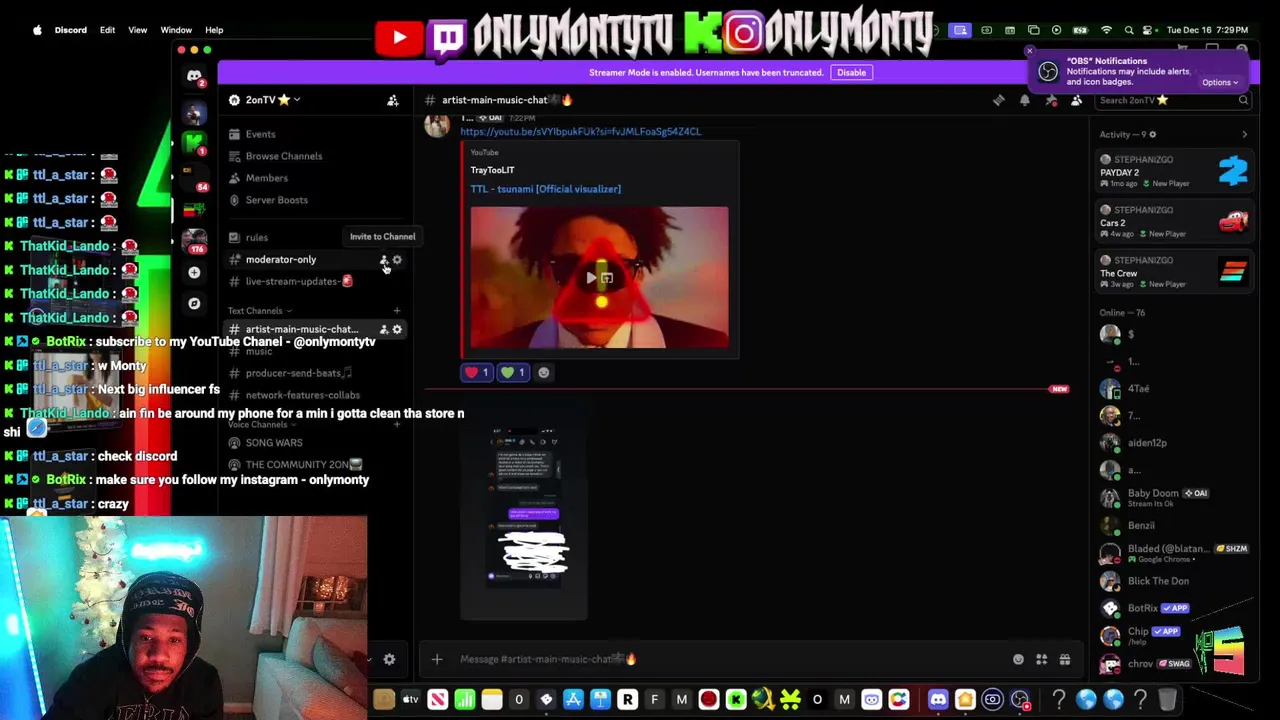
Task: Click add reaction smiley under message
Action: [x=543, y=372]
